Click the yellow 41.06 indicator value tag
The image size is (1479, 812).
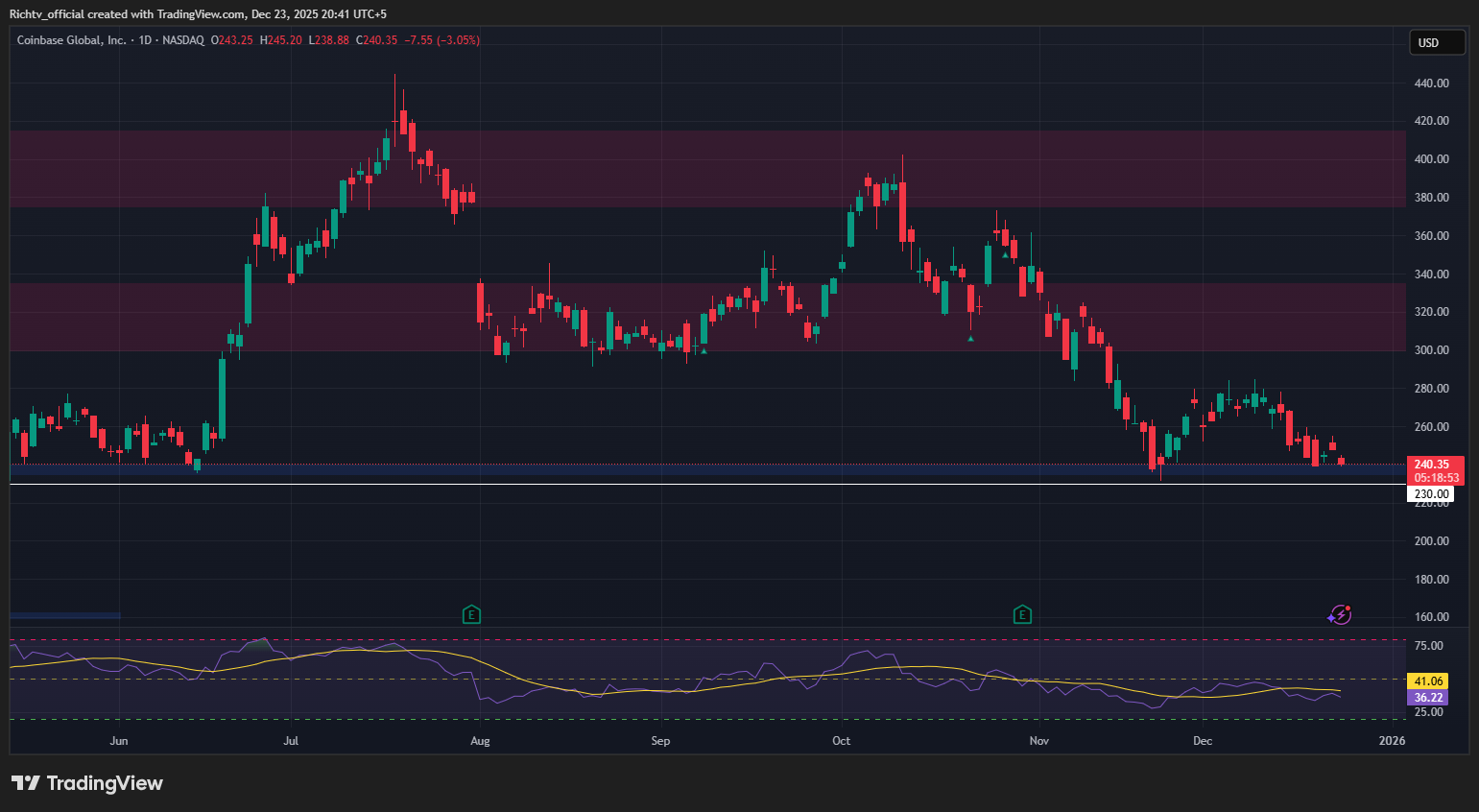coord(1427,680)
